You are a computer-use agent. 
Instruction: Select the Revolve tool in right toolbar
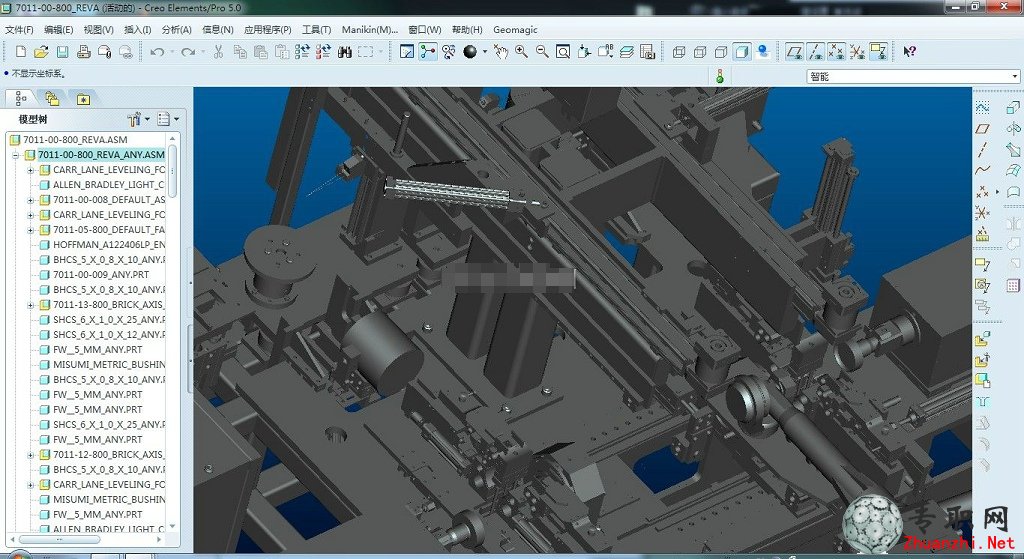coord(1013,129)
